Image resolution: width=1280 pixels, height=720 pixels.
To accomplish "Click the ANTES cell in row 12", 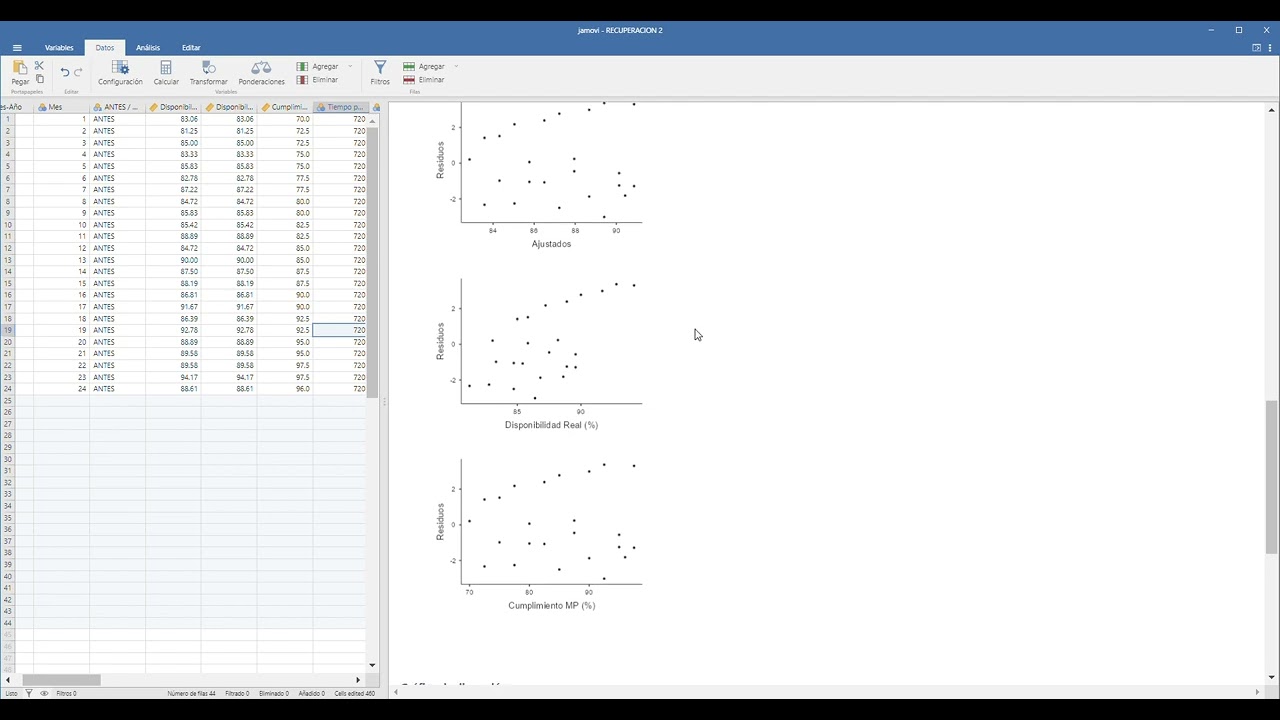I will click(117, 248).
